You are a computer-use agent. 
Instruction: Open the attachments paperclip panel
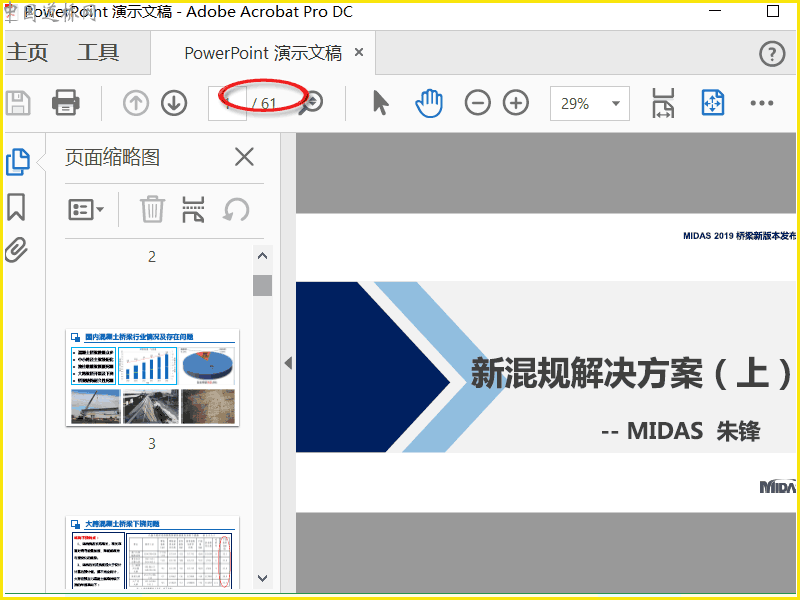pos(16,249)
